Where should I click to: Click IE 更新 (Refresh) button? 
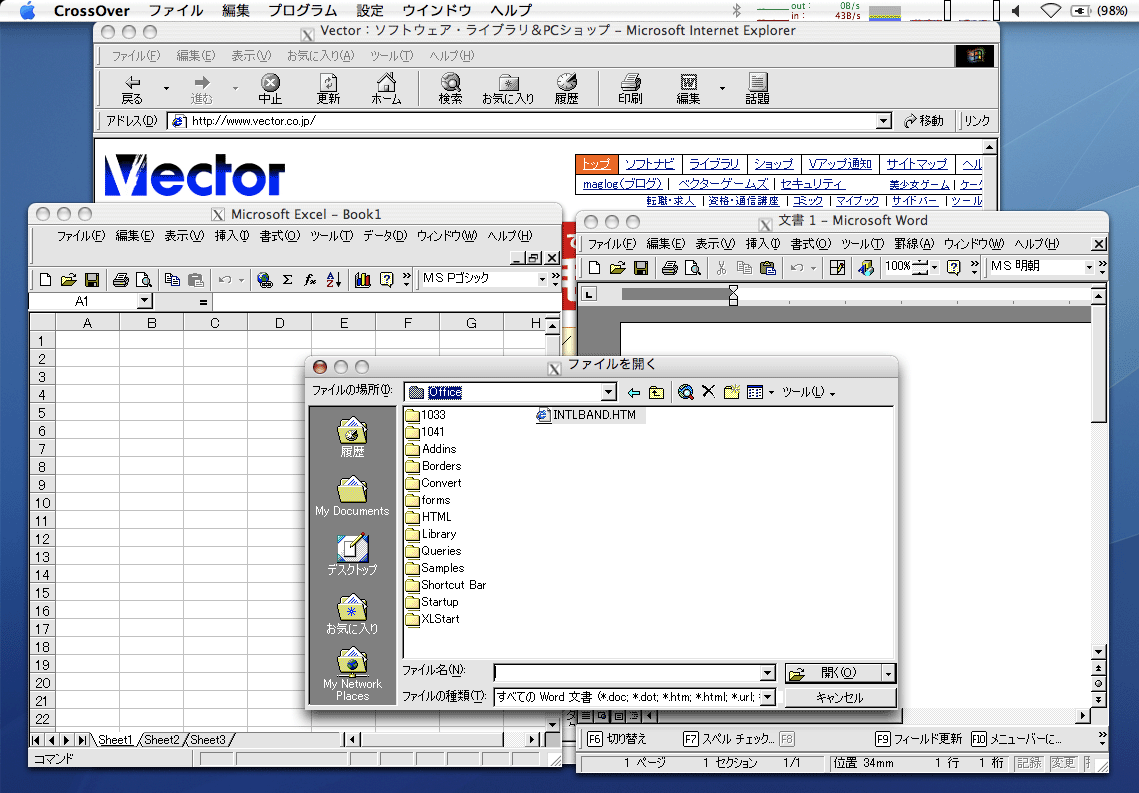(x=328, y=89)
